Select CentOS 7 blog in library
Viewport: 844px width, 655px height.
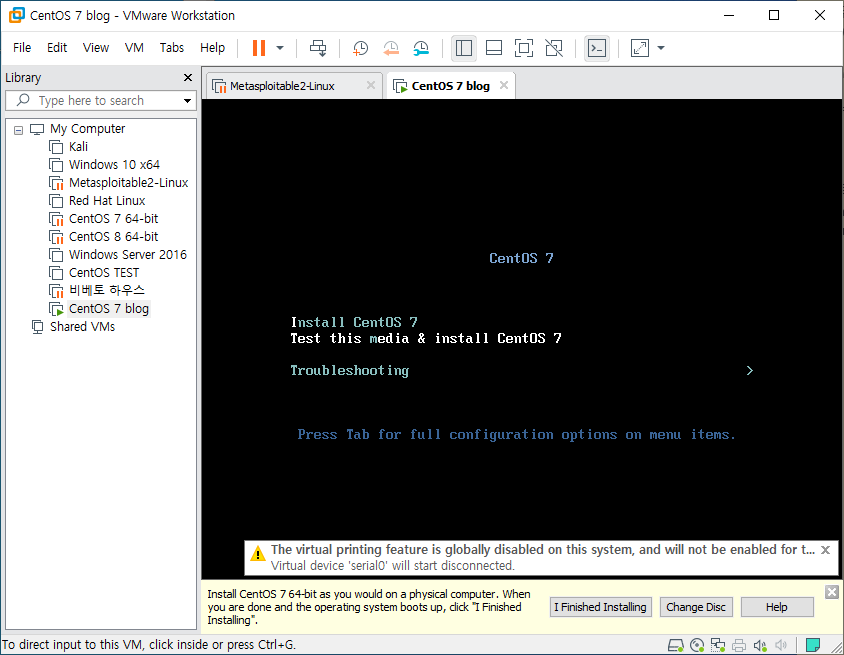point(109,308)
